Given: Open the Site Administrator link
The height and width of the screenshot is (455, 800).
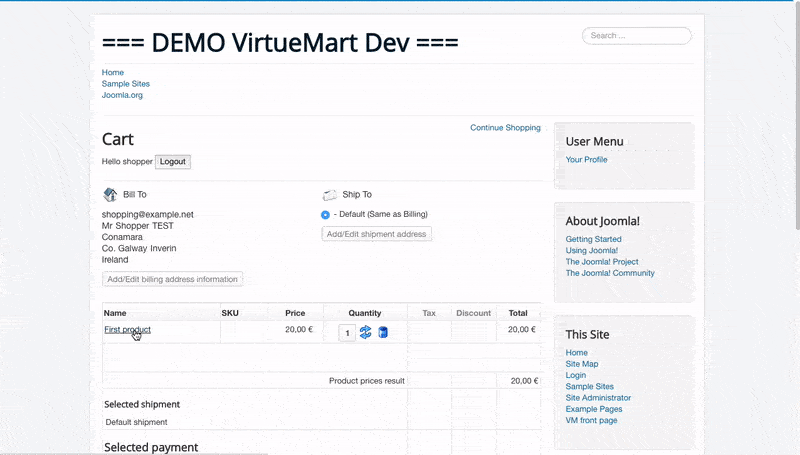Looking at the screenshot, I should click(x=598, y=398).
